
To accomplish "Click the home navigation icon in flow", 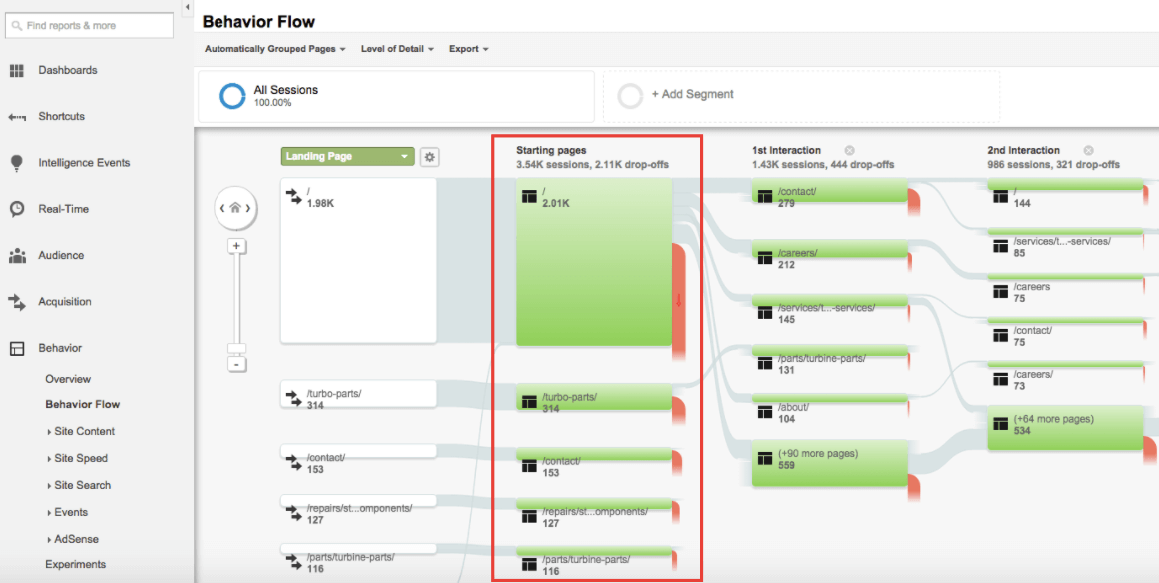I will (235, 208).
